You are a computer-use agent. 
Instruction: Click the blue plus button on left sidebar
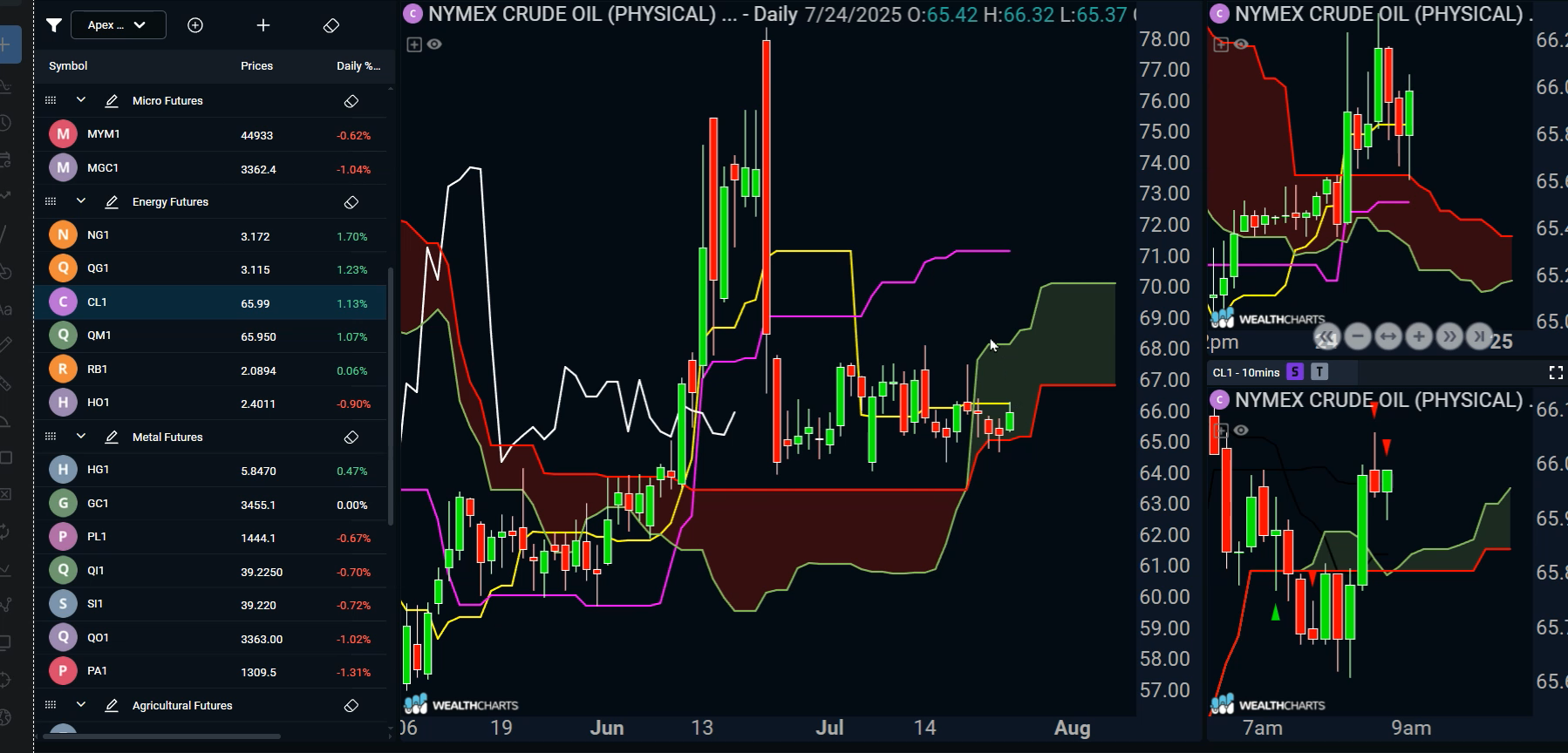[8, 45]
